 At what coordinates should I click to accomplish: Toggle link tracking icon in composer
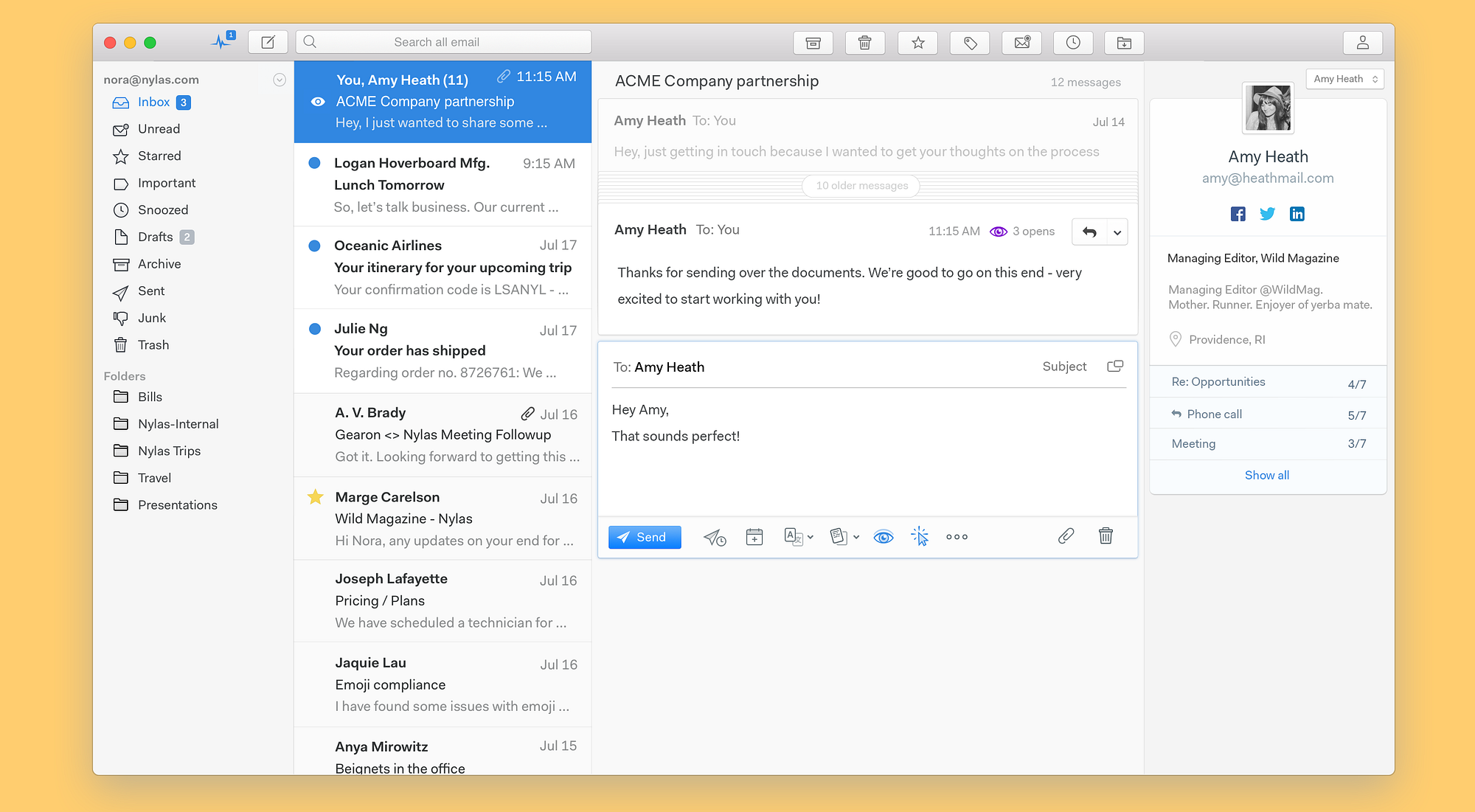click(919, 536)
